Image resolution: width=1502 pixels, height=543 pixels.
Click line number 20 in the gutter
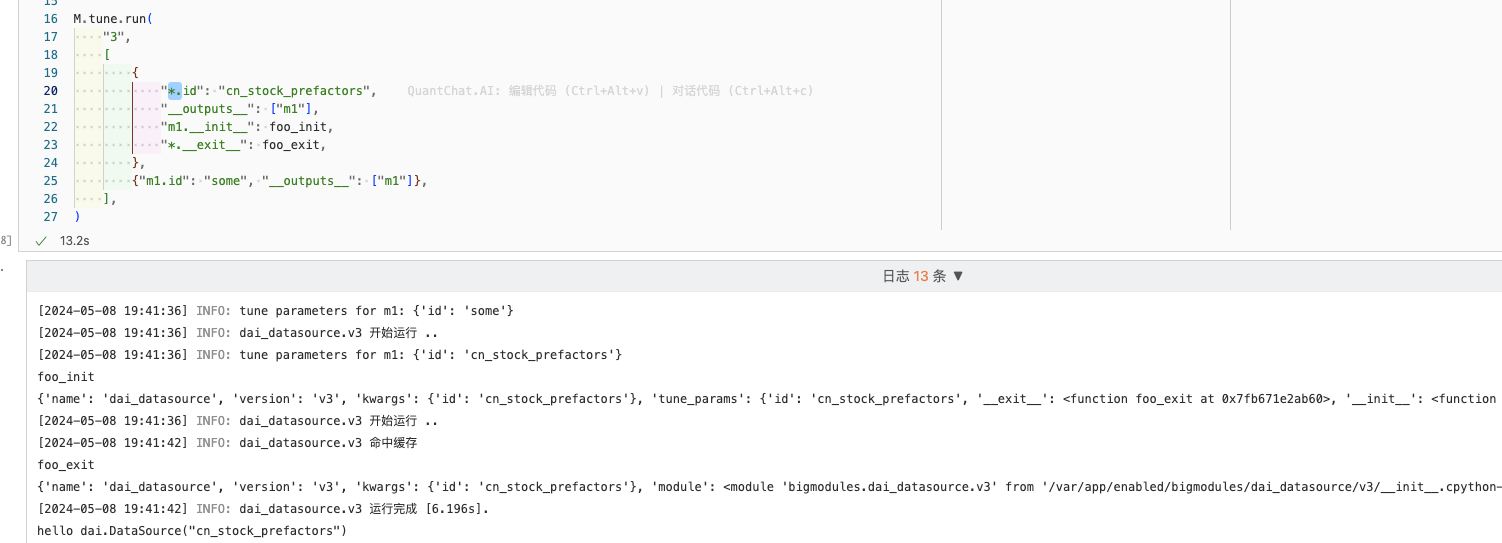pyautogui.click(x=51, y=91)
